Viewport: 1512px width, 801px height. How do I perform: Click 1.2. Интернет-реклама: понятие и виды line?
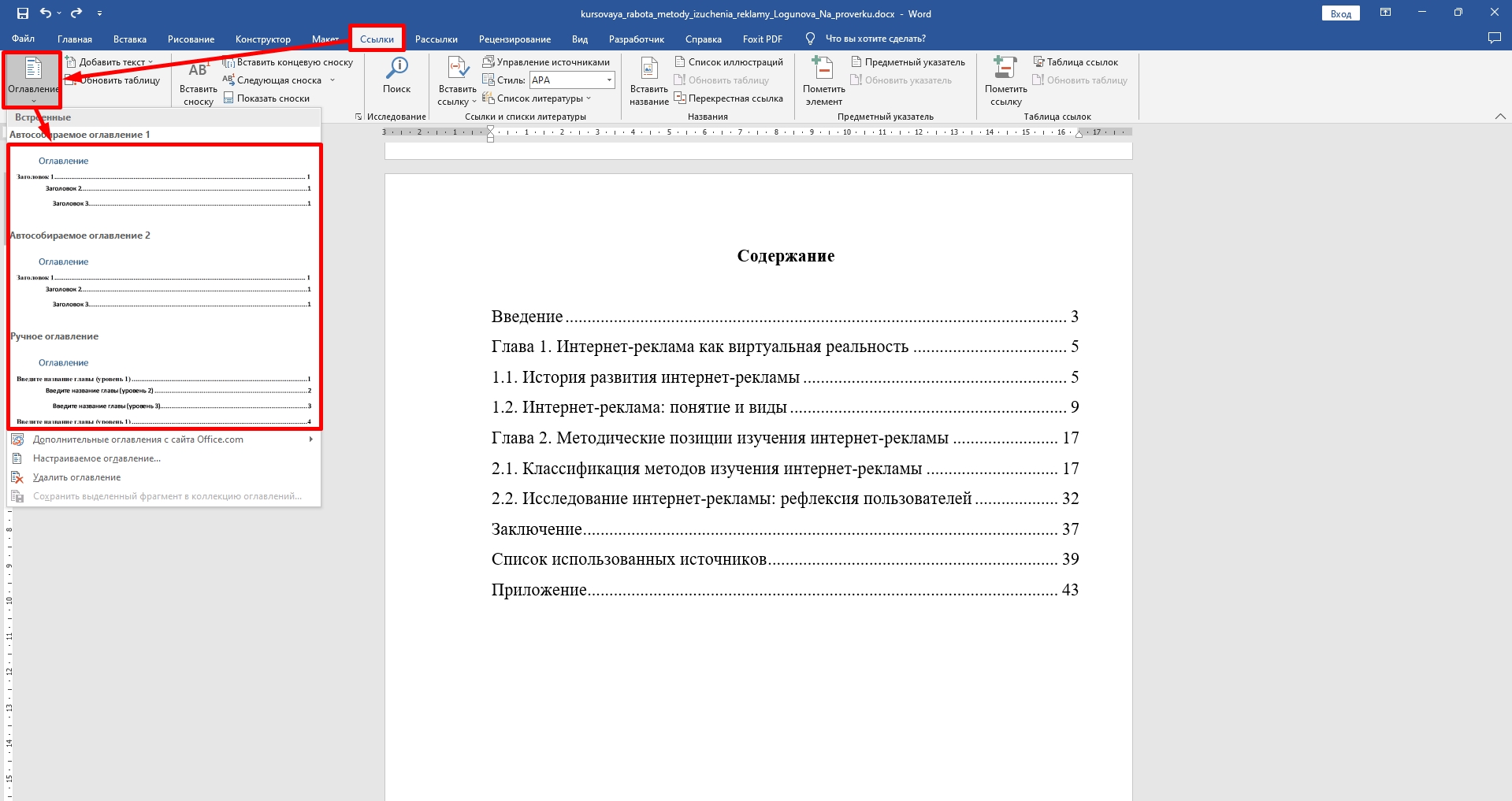pos(785,407)
